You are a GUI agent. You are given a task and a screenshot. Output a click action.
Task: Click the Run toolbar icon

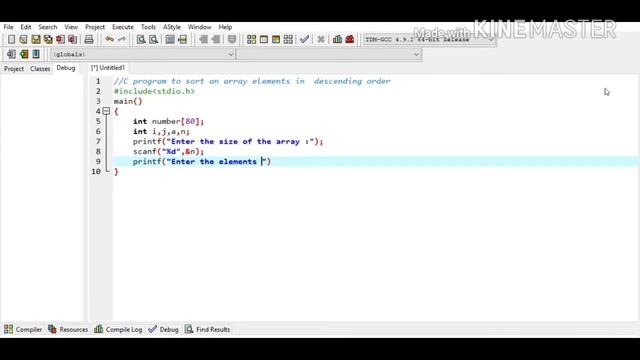264,39
